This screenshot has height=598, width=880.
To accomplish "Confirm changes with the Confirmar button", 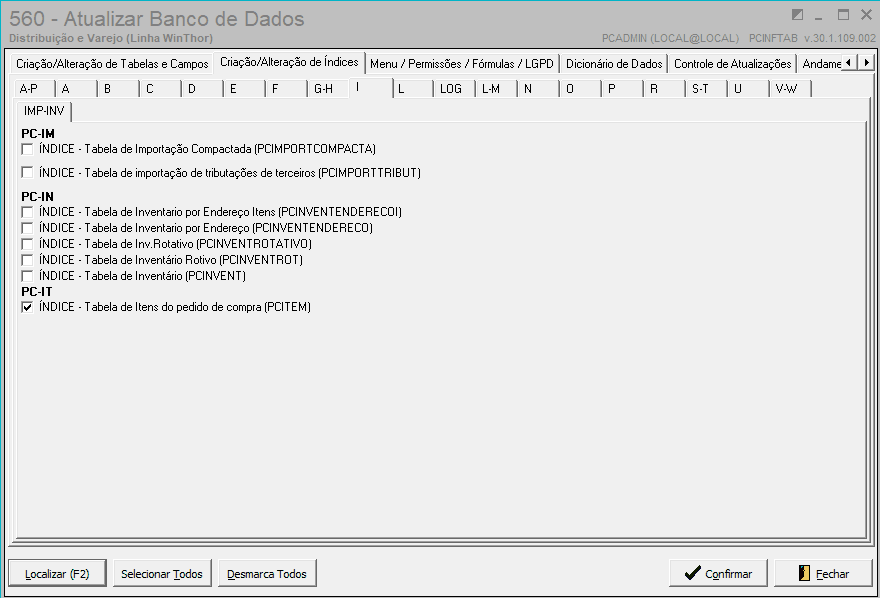I will pos(718,572).
